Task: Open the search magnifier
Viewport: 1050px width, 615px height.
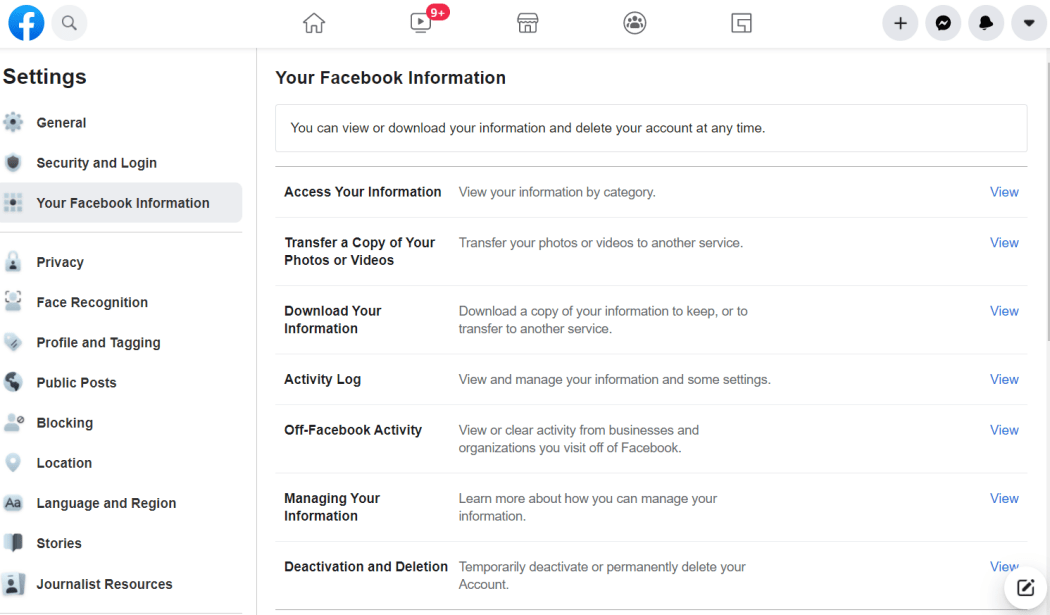Action: coord(69,22)
